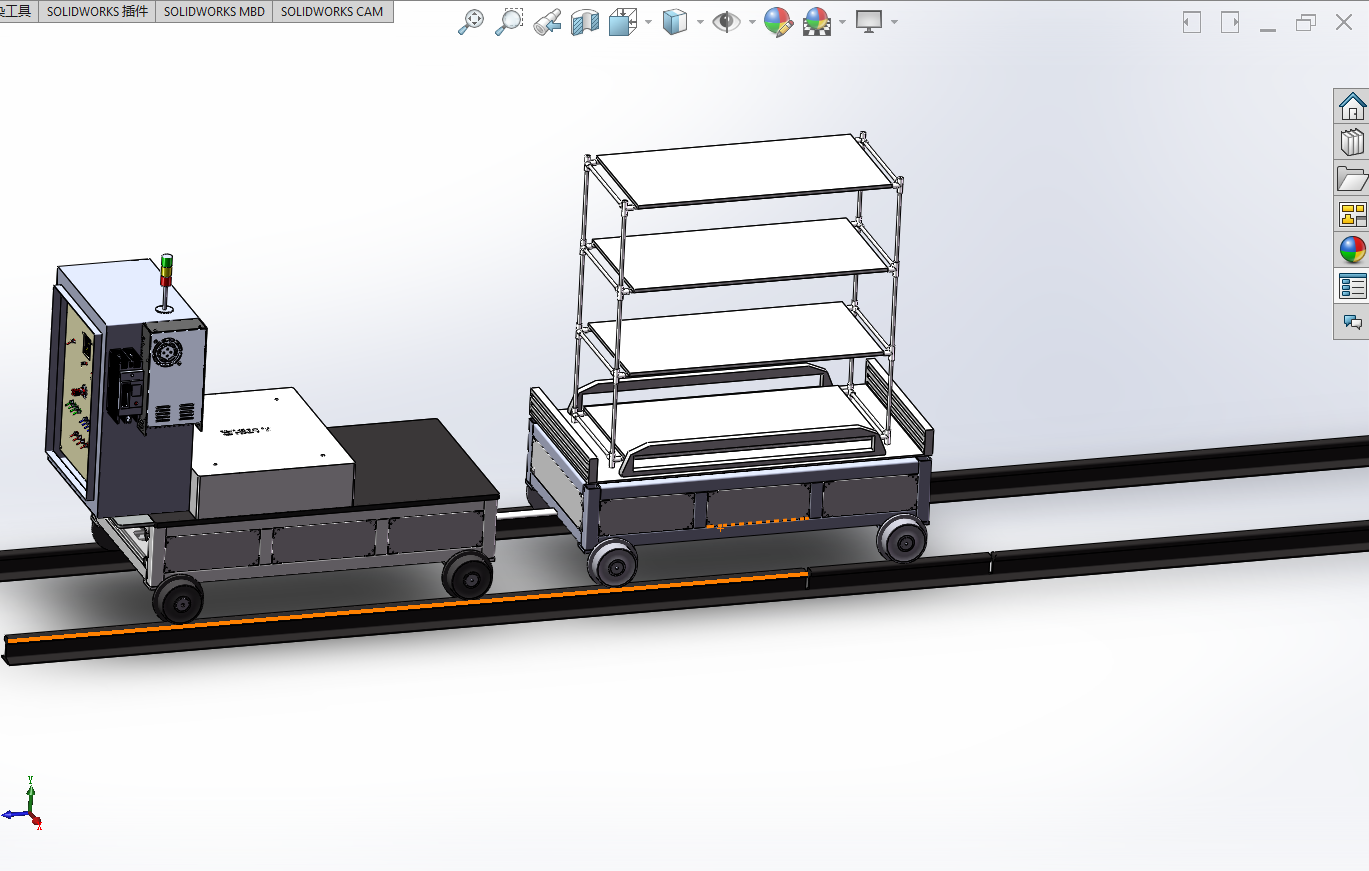The height and width of the screenshot is (871, 1369).
Task: Expand the Display Style dropdown arrow
Action: (x=699, y=22)
